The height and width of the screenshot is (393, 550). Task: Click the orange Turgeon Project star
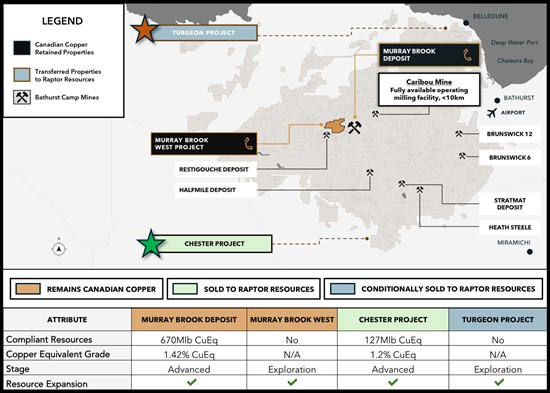144,30
